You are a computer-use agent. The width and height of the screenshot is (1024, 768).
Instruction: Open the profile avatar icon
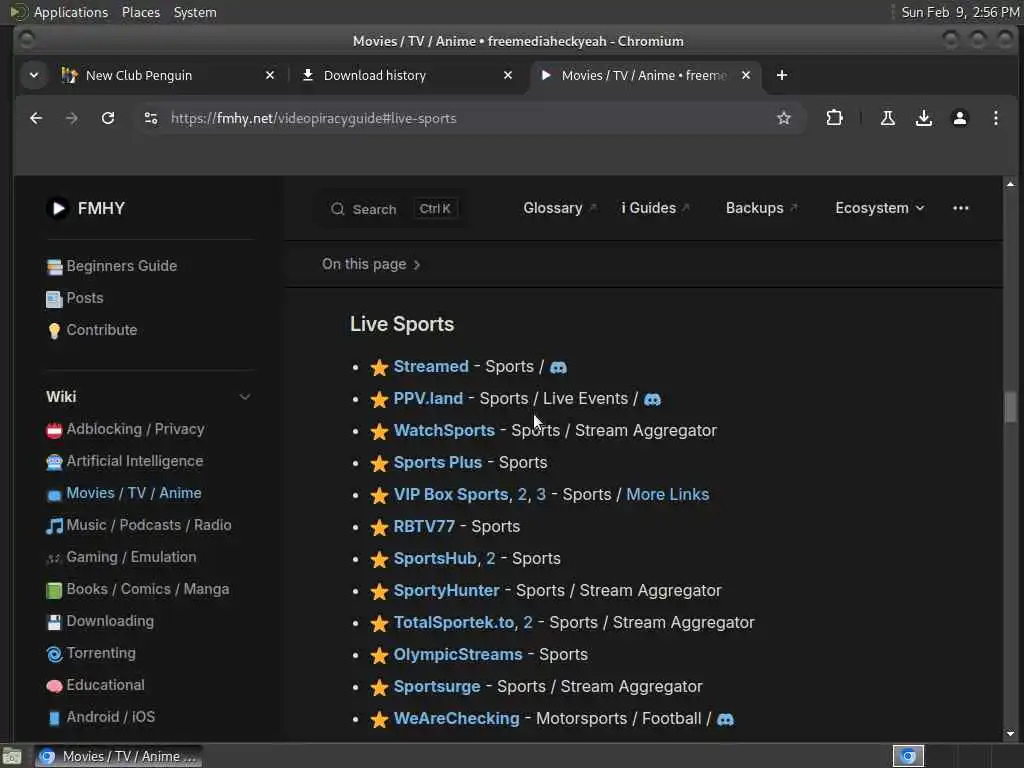[x=959, y=118]
